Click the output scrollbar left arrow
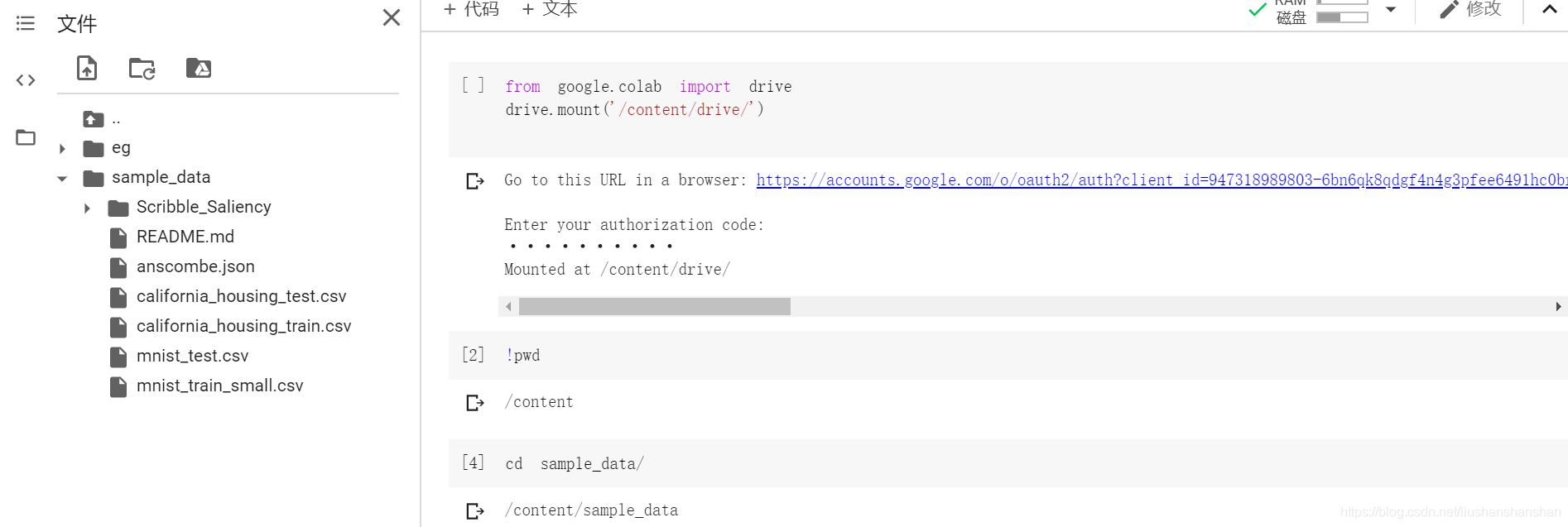 508,306
